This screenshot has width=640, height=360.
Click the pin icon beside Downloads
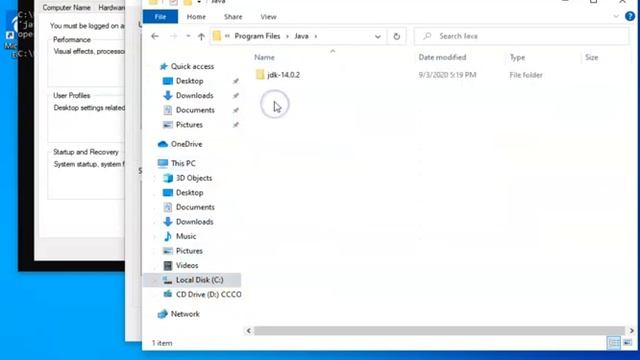click(236, 96)
